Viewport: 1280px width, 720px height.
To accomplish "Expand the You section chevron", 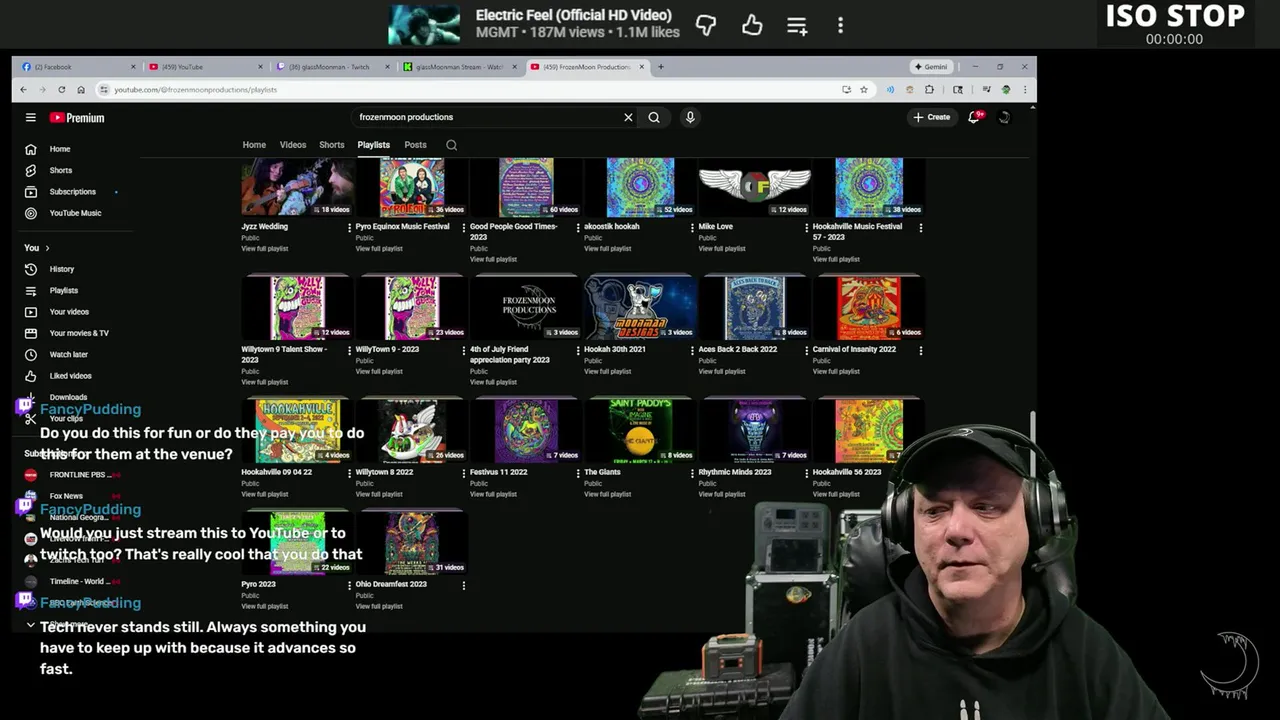I will tap(47, 248).
